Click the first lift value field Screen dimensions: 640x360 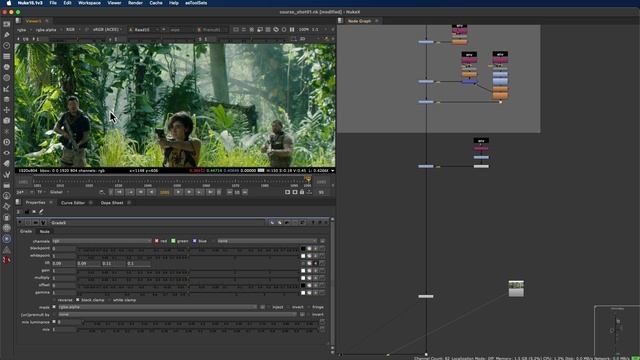point(63,263)
